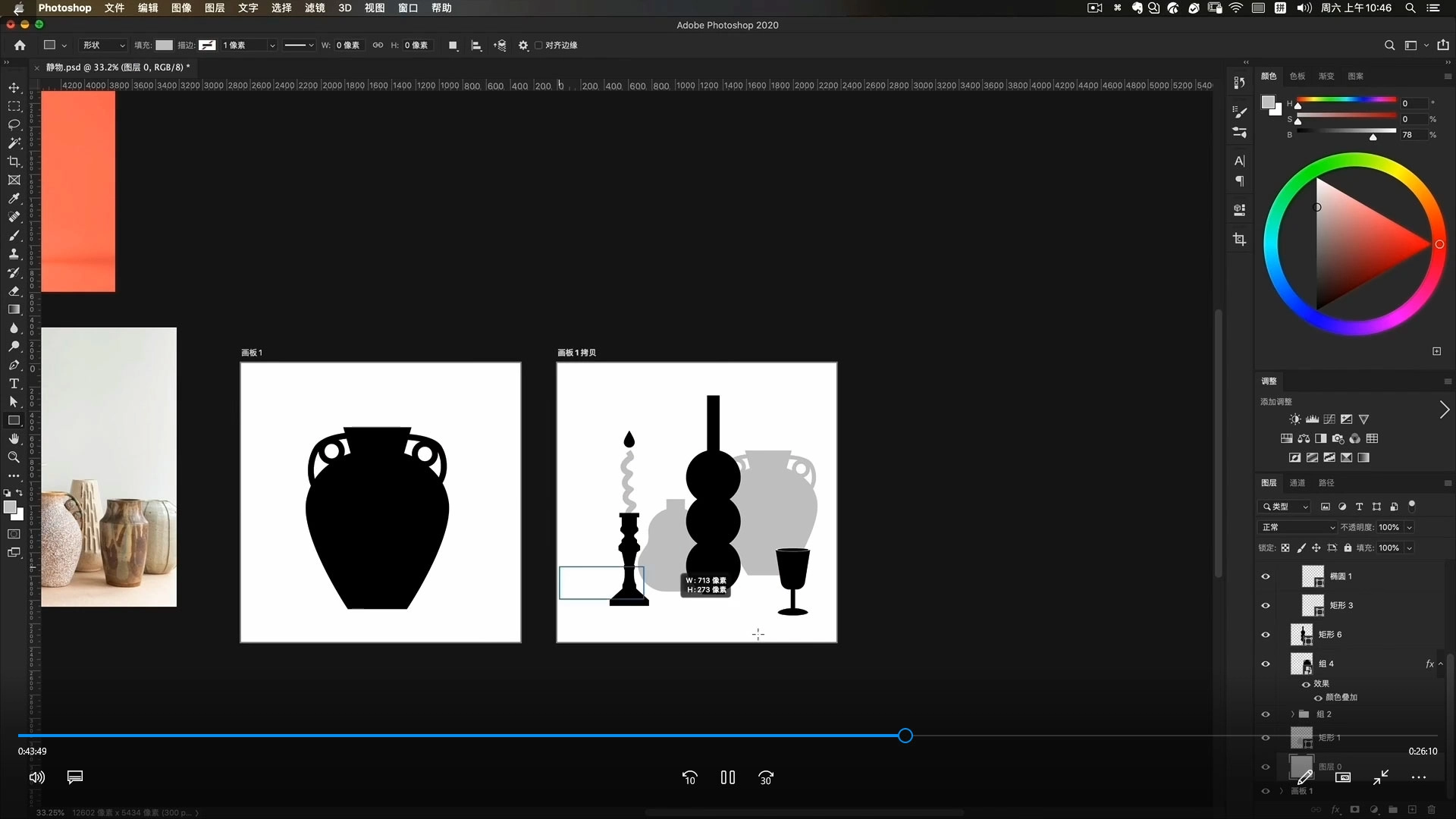This screenshot has height=819, width=1456.
Task: Expand the 组 2 layer group
Action: 1293,714
